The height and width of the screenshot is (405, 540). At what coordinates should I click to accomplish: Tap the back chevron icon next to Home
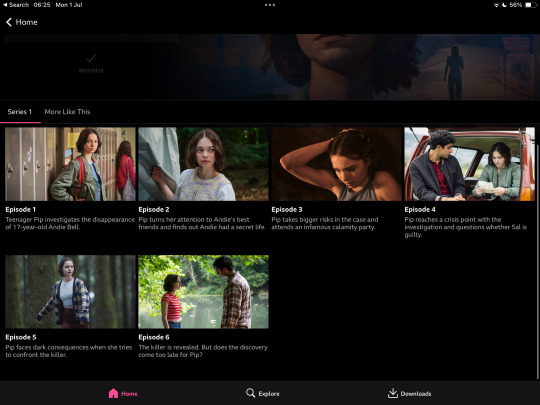coord(9,22)
